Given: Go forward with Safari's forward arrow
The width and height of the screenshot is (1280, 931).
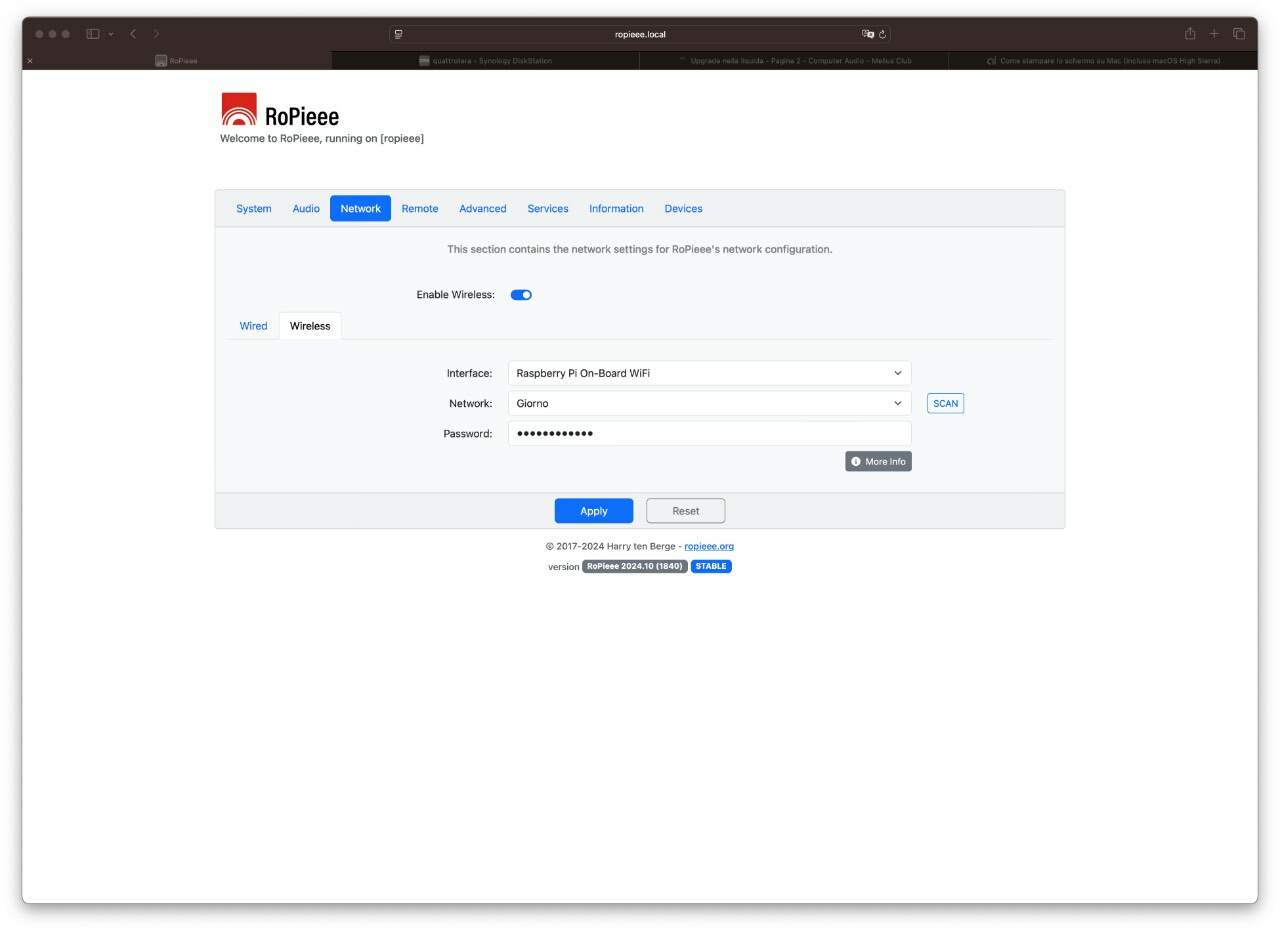Looking at the screenshot, I should pyautogui.click(x=156, y=34).
